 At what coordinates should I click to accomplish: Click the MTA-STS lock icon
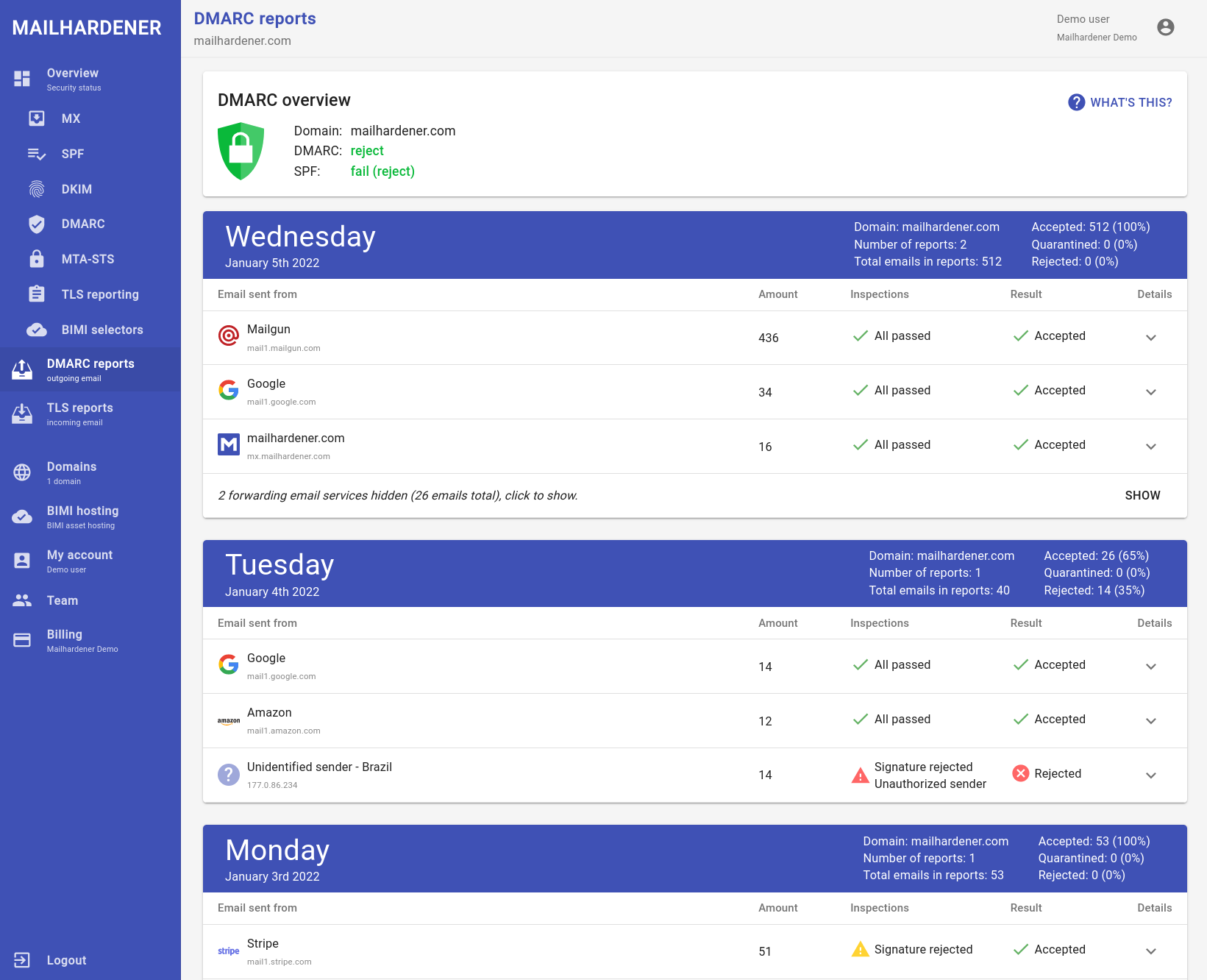37,259
